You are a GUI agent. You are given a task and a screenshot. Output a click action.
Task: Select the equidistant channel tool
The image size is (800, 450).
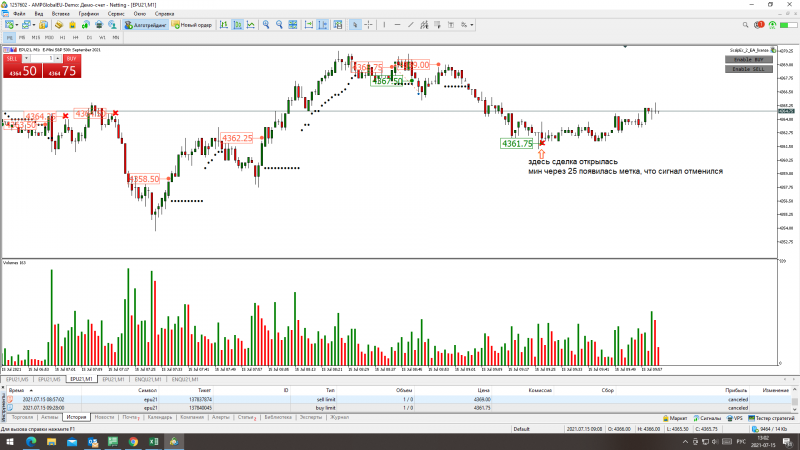424,24
